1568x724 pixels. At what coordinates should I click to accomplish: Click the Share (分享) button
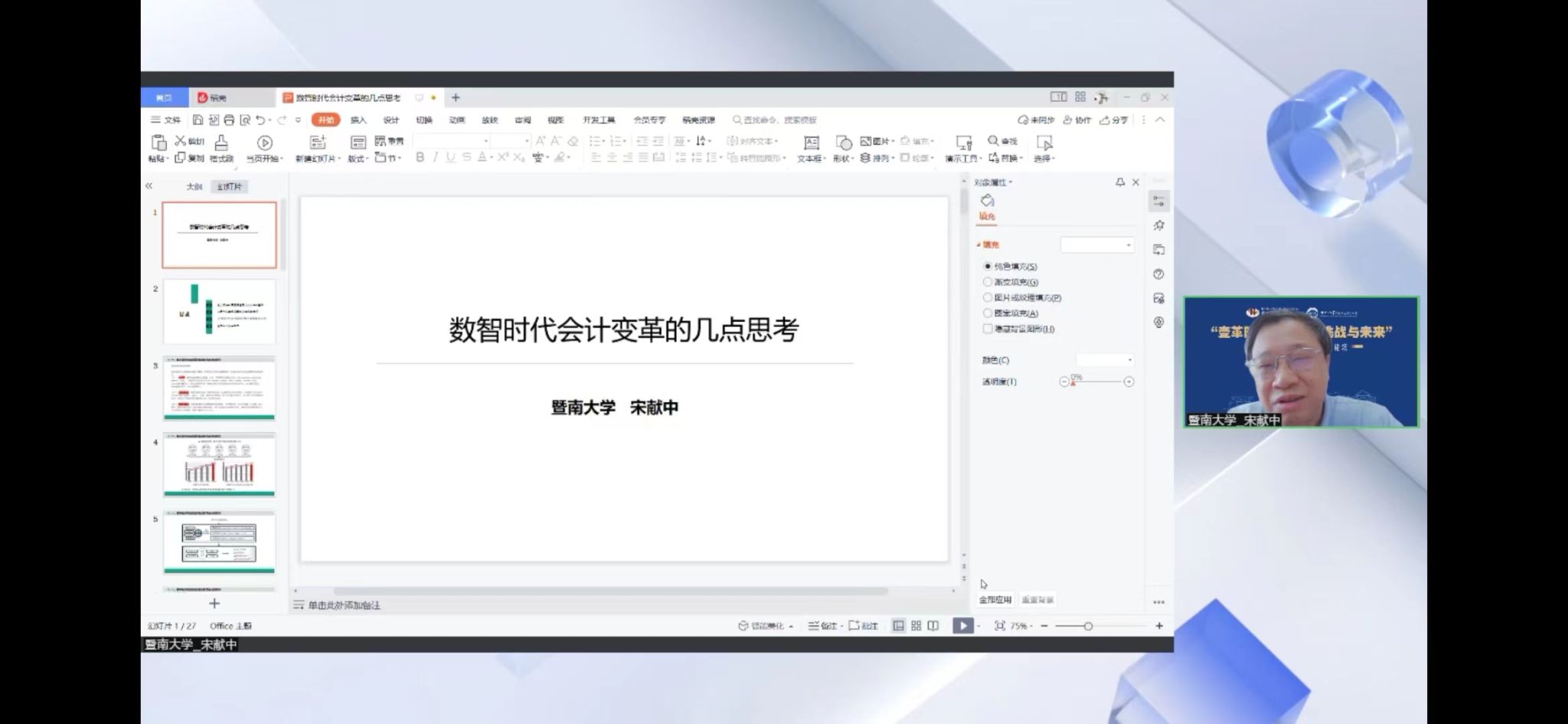1115,120
